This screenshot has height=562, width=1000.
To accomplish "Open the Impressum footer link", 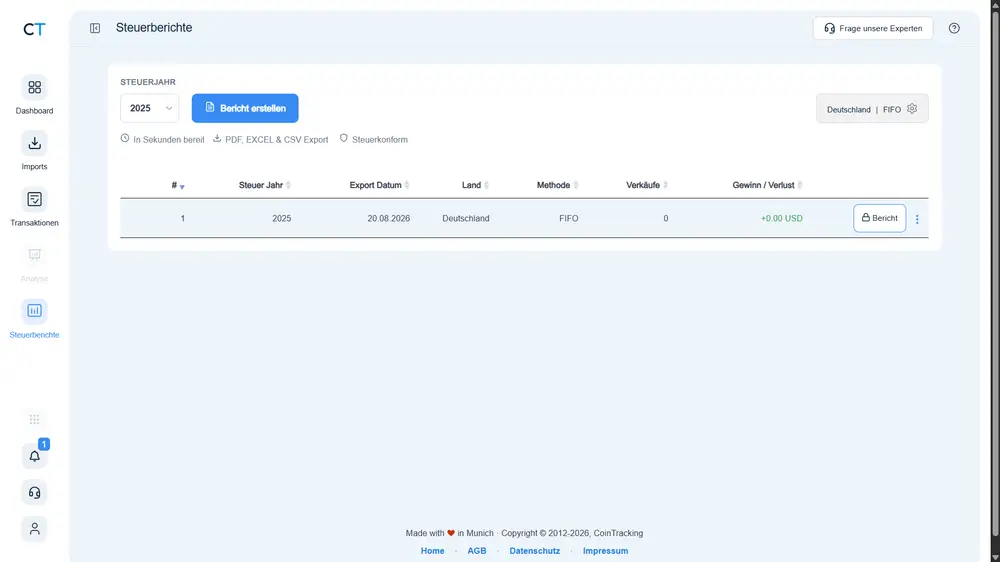I will 605,551.
